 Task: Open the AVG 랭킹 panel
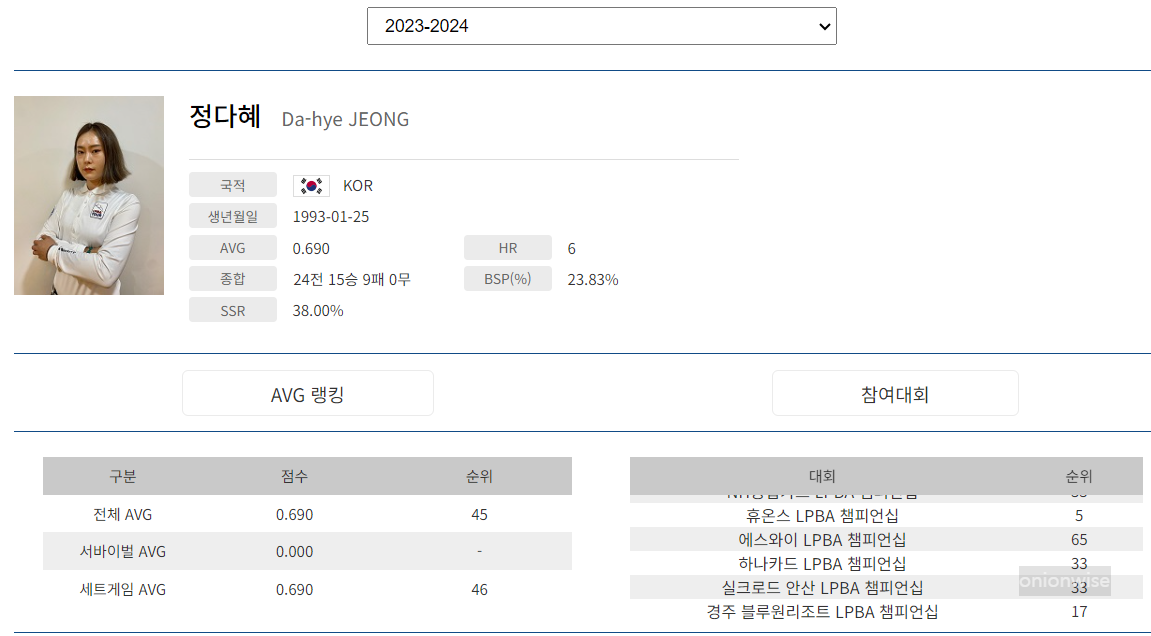pos(307,392)
